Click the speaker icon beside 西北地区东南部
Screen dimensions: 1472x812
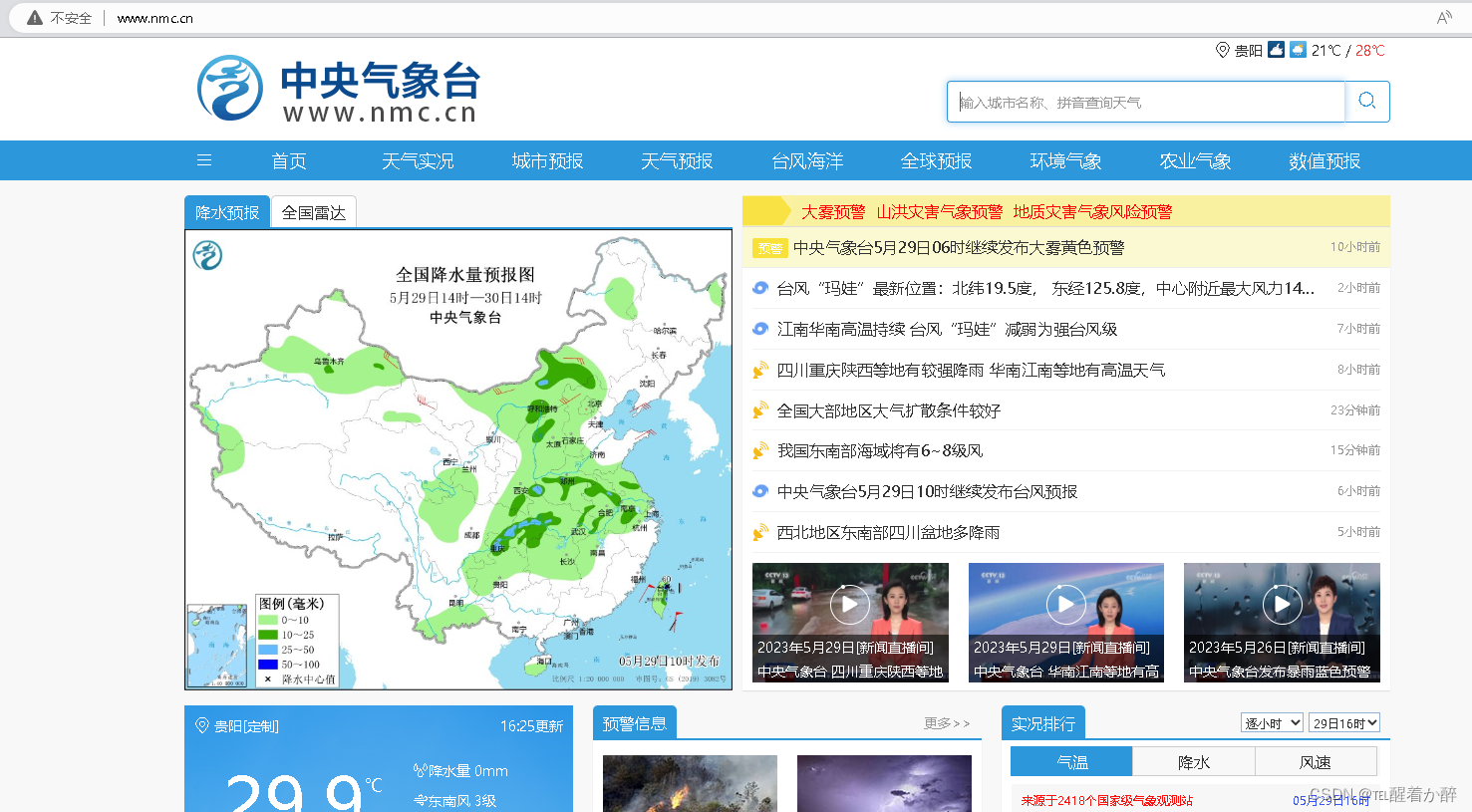click(760, 533)
